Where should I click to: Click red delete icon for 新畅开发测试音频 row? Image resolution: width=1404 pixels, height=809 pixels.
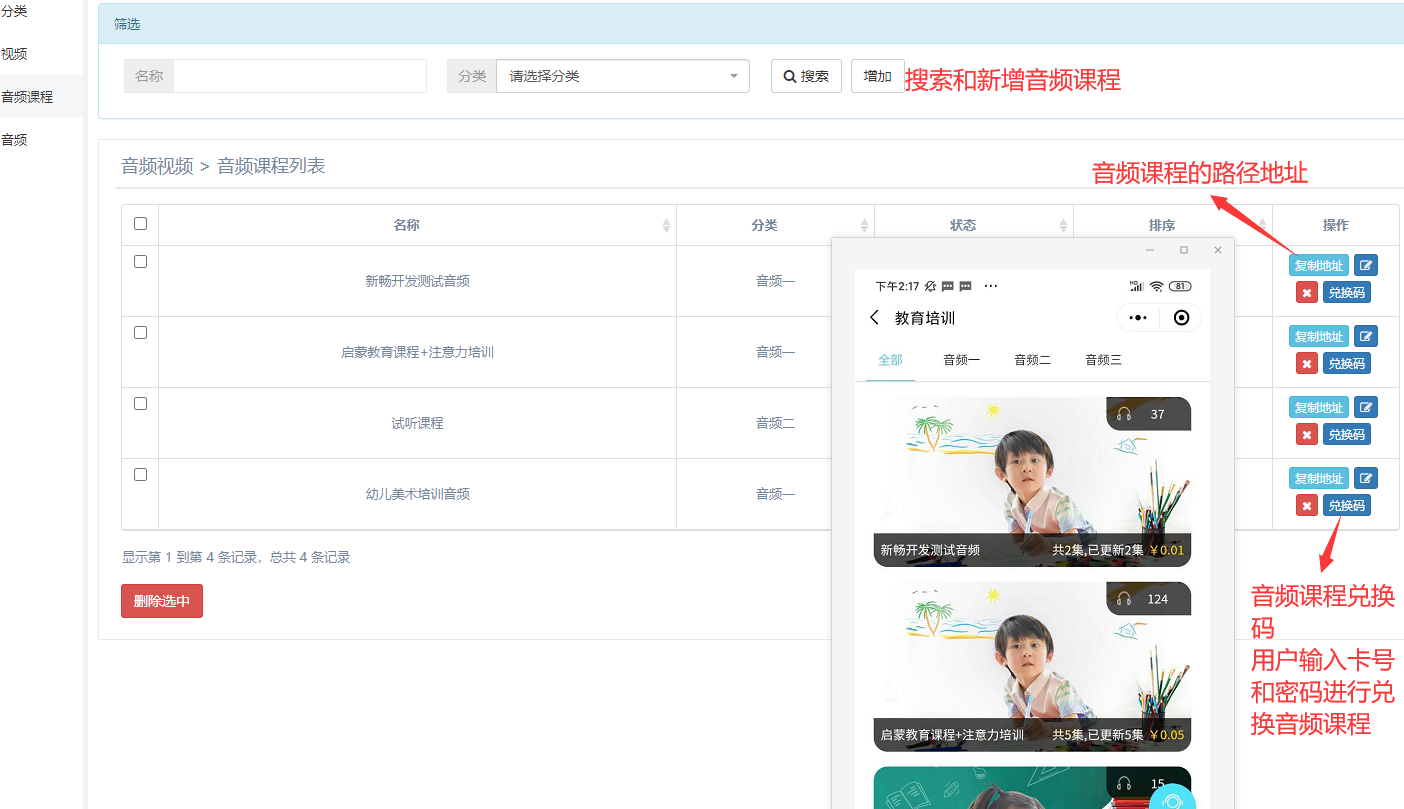click(x=1306, y=292)
